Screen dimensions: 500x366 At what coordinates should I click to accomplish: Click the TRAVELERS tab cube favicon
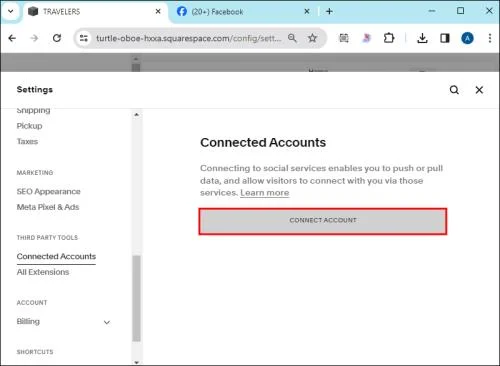(x=33, y=11)
